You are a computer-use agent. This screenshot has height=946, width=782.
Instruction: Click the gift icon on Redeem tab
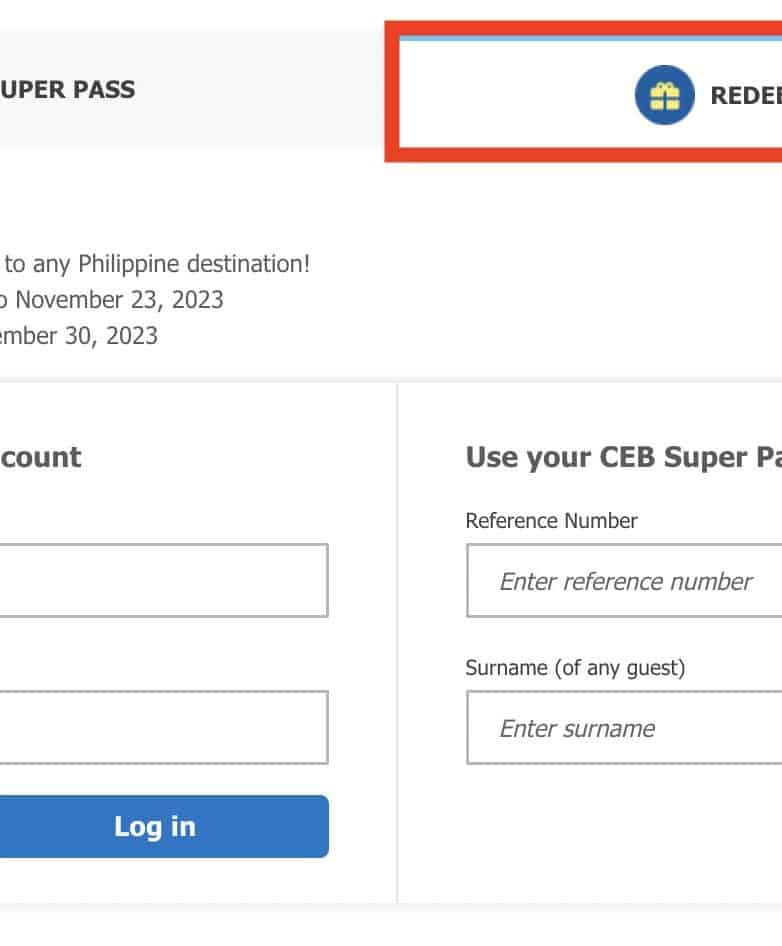tap(664, 95)
